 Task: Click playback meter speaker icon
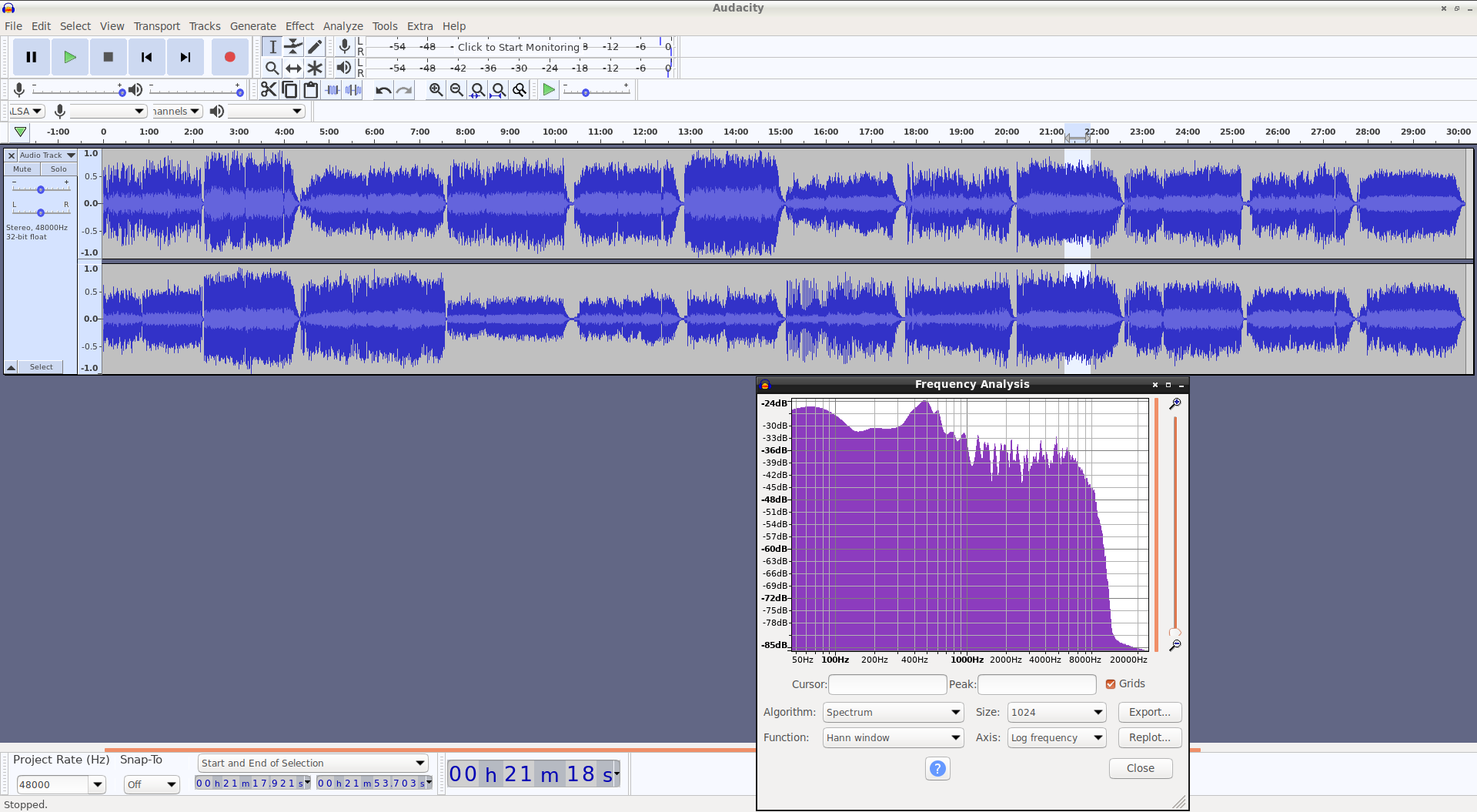click(344, 68)
